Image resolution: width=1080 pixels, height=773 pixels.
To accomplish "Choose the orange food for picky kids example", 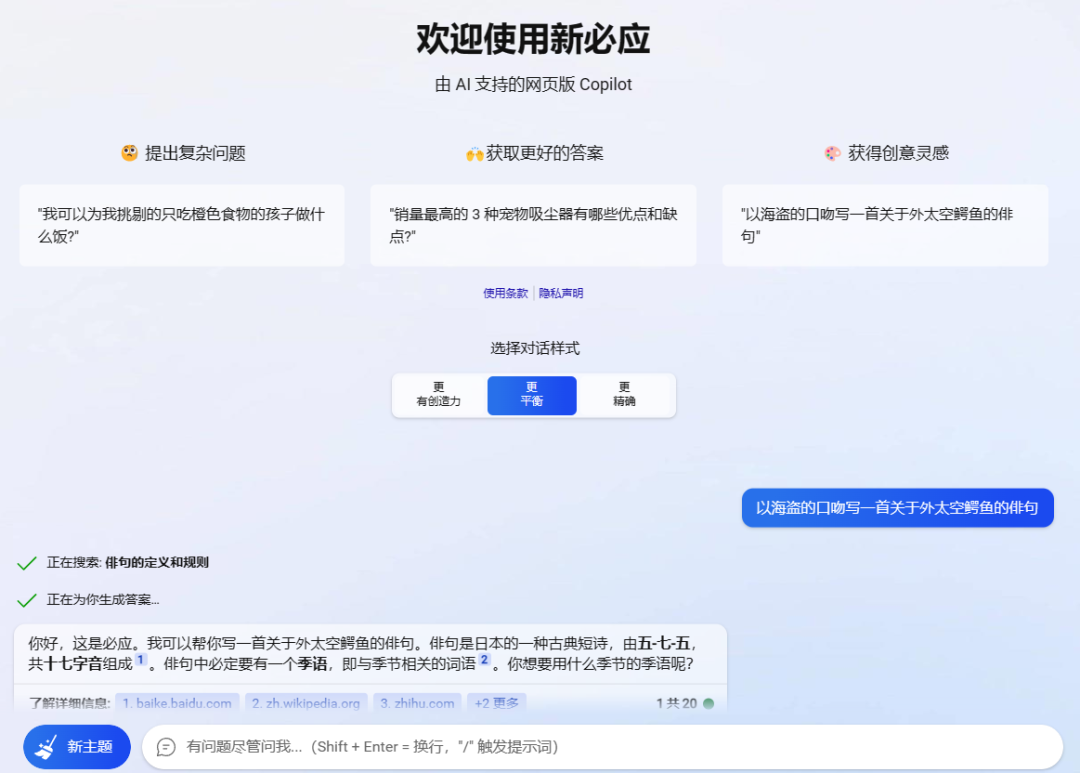I will click(182, 225).
